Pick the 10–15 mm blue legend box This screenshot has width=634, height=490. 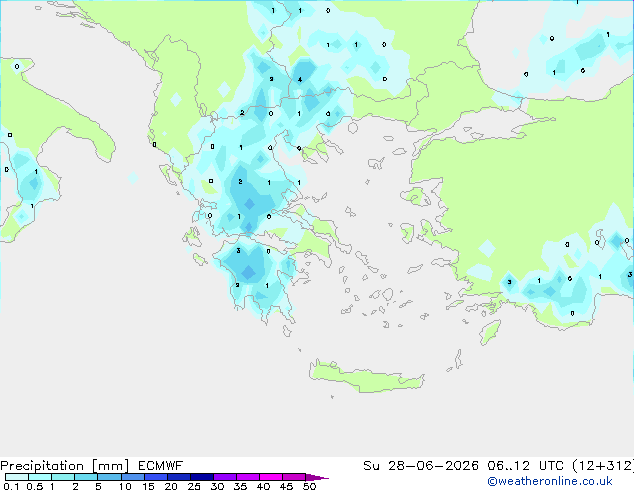pos(132,477)
